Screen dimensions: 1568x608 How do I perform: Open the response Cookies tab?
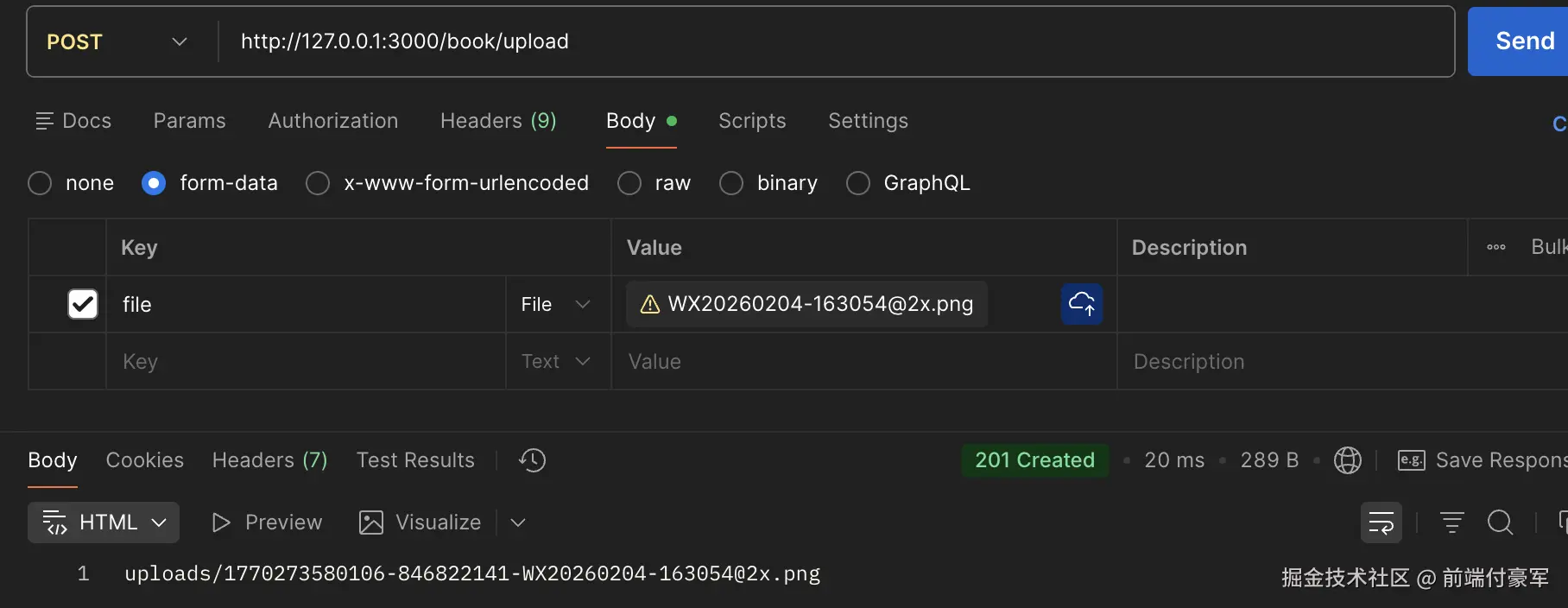(144, 460)
